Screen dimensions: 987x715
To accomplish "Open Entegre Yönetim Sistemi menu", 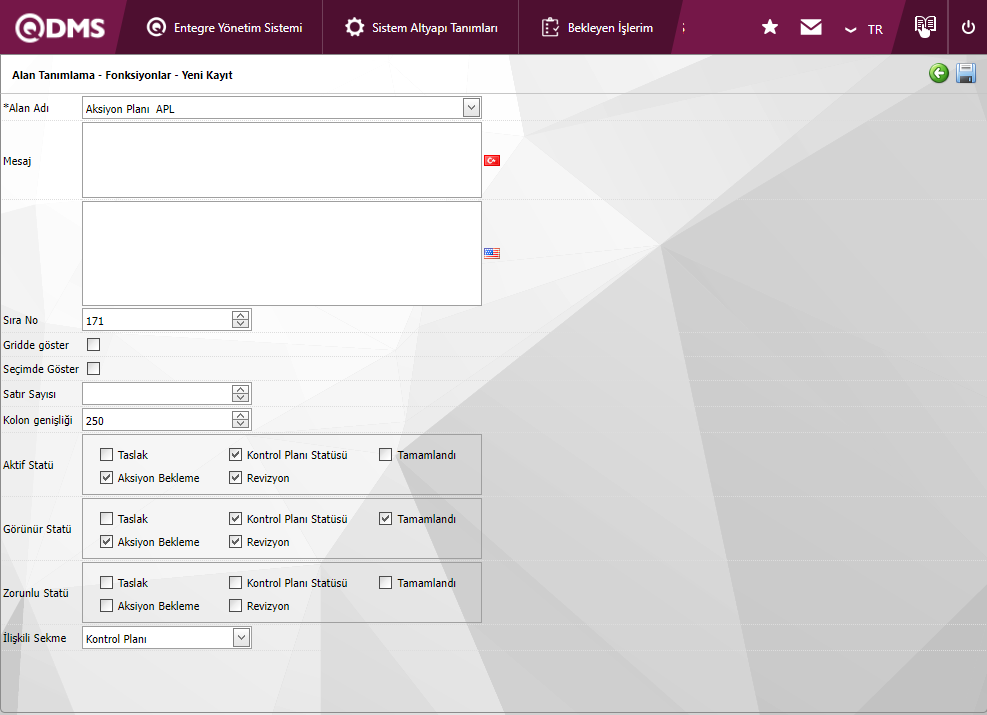I will [x=225, y=28].
